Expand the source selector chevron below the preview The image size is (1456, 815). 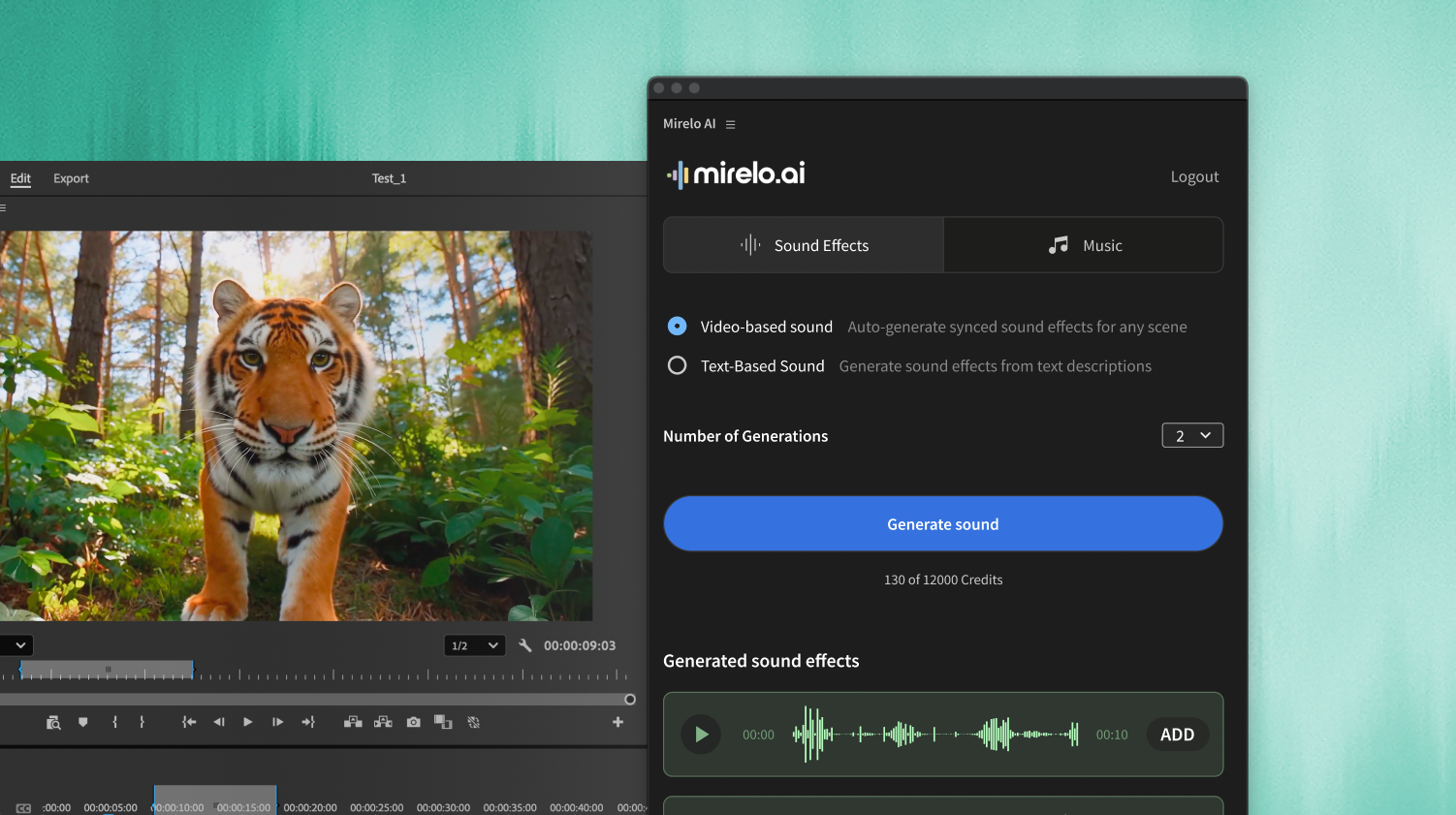pos(17,644)
